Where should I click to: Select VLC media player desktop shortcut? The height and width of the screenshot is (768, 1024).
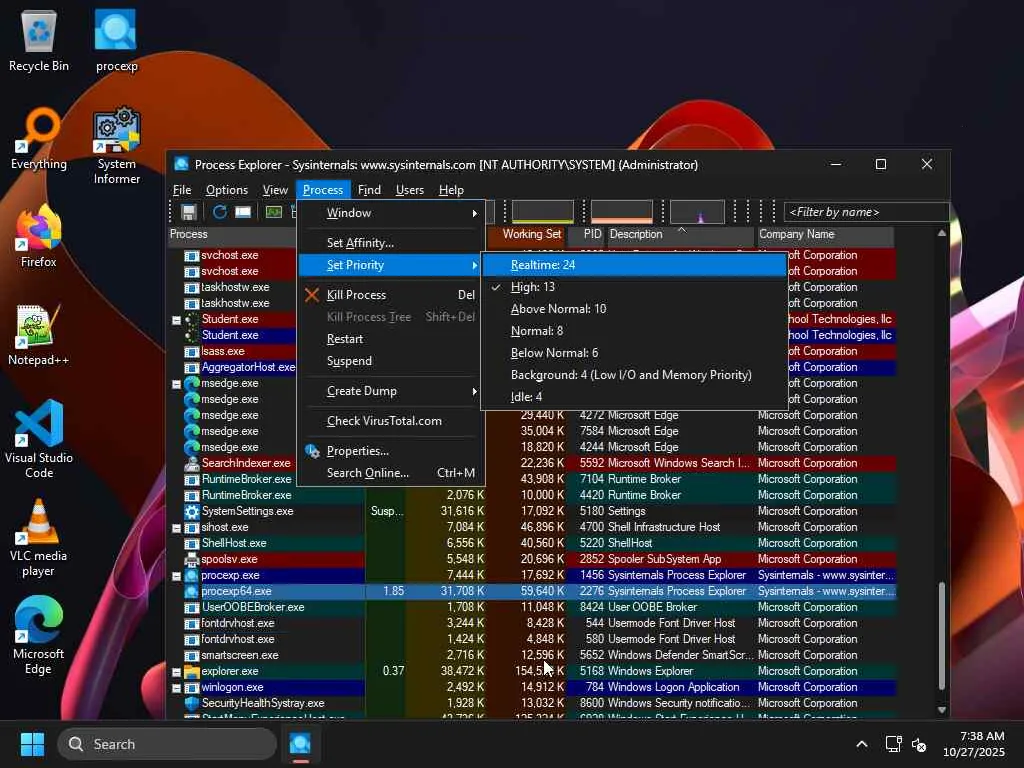tap(39, 538)
